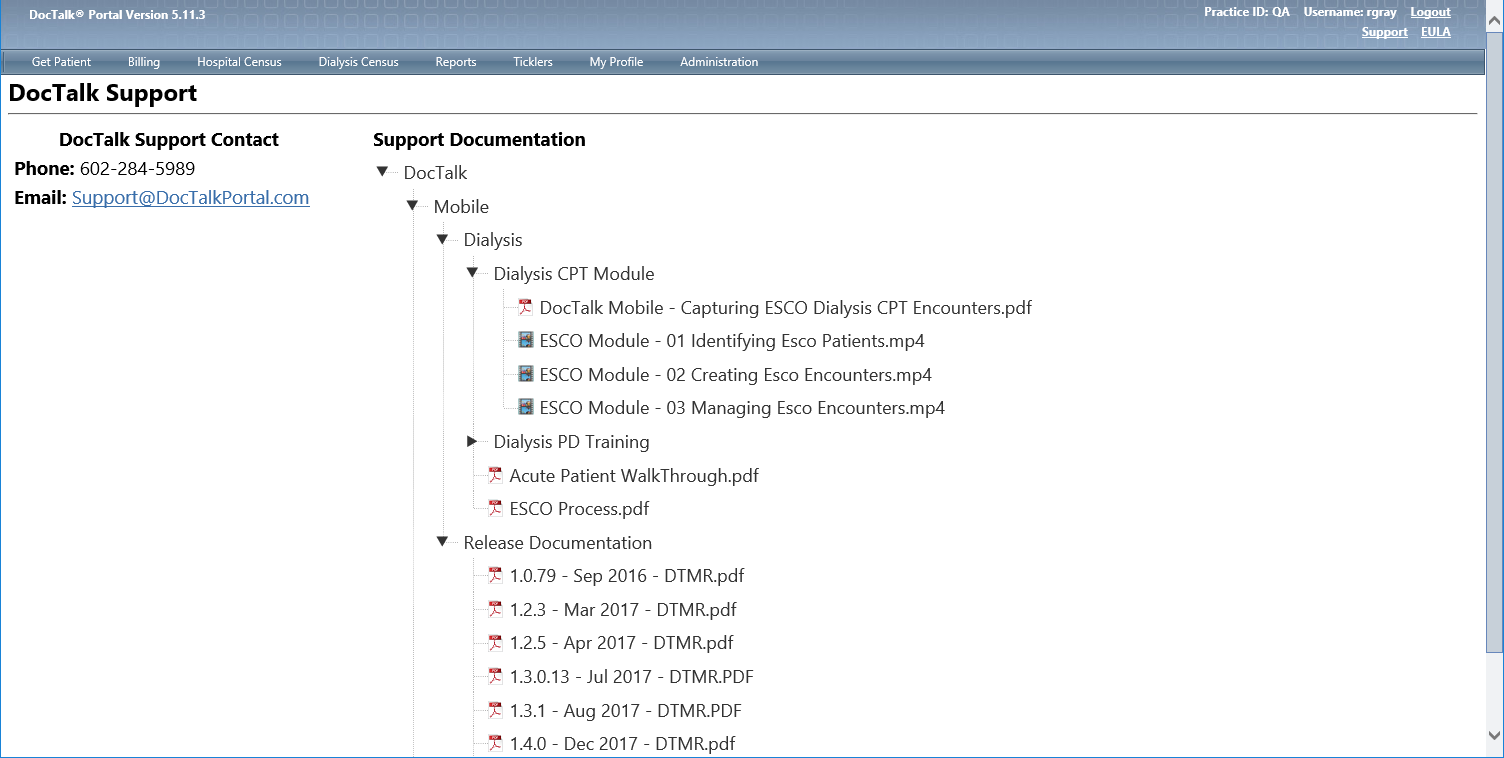The image size is (1504, 758).
Task: Expand the Dialysis PD Training folder
Action: click(x=472, y=441)
